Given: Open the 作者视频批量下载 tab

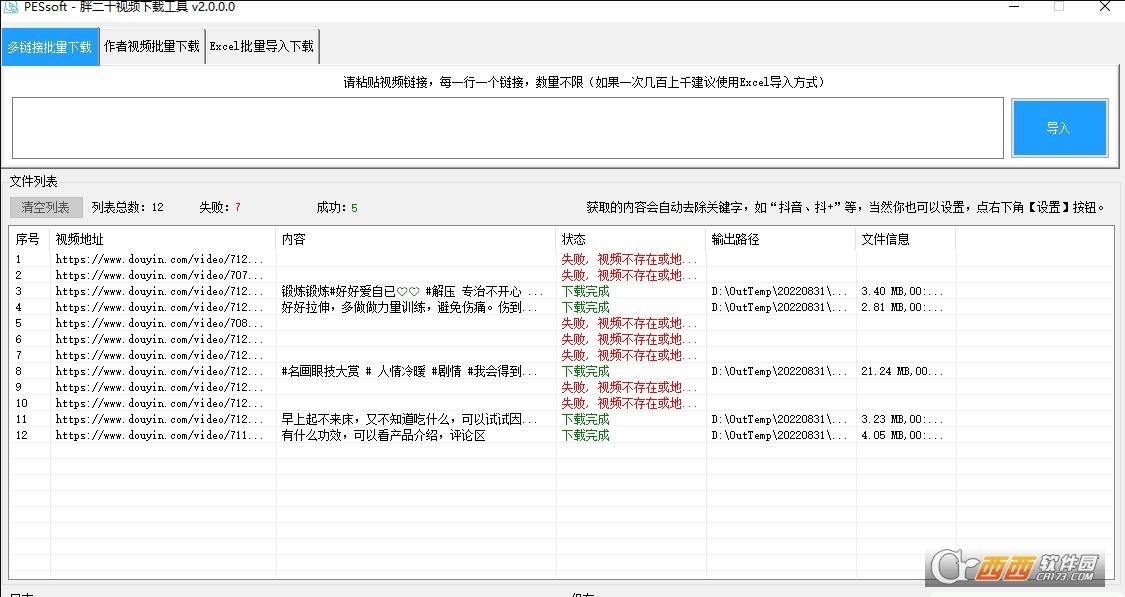Looking at the screenshot, I should (152, 47).
